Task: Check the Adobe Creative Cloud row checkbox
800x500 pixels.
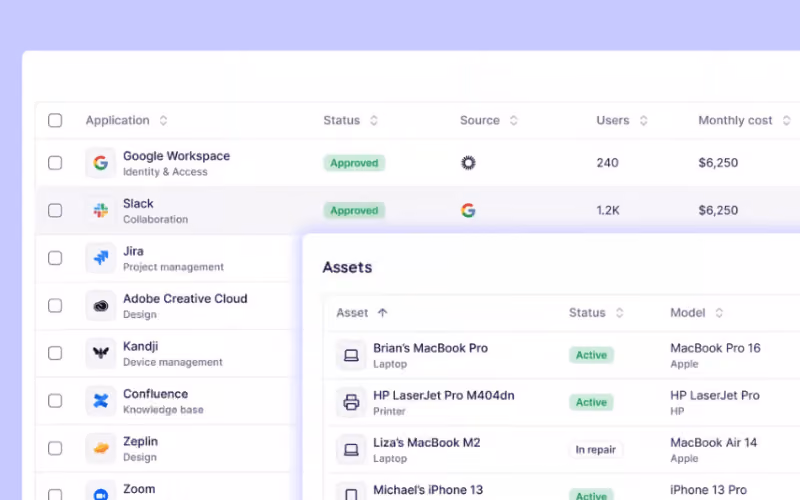Action: point(55,306)
